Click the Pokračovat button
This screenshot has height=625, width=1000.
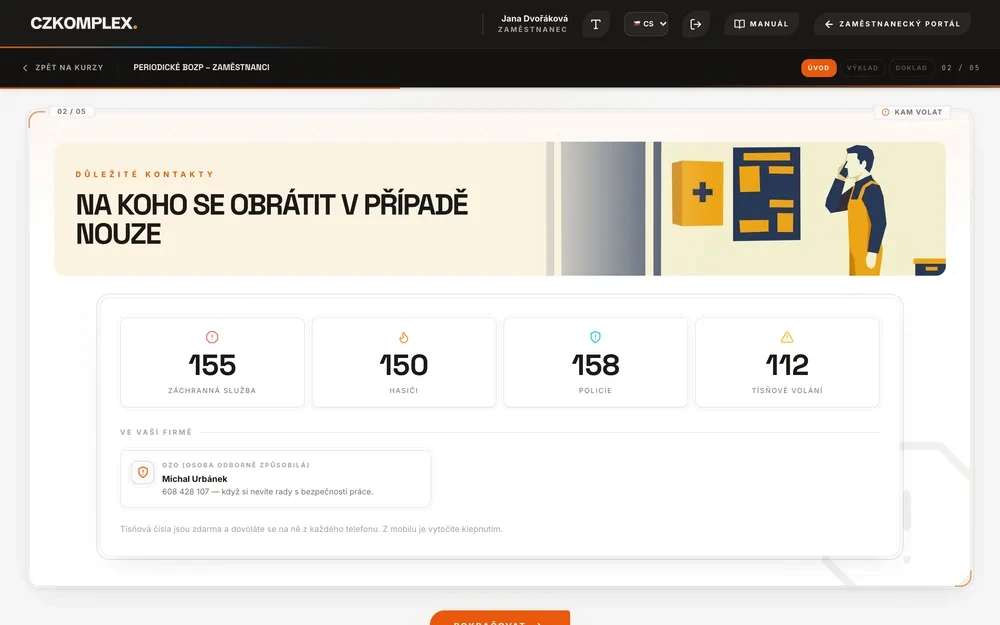[x=499, y=620]
